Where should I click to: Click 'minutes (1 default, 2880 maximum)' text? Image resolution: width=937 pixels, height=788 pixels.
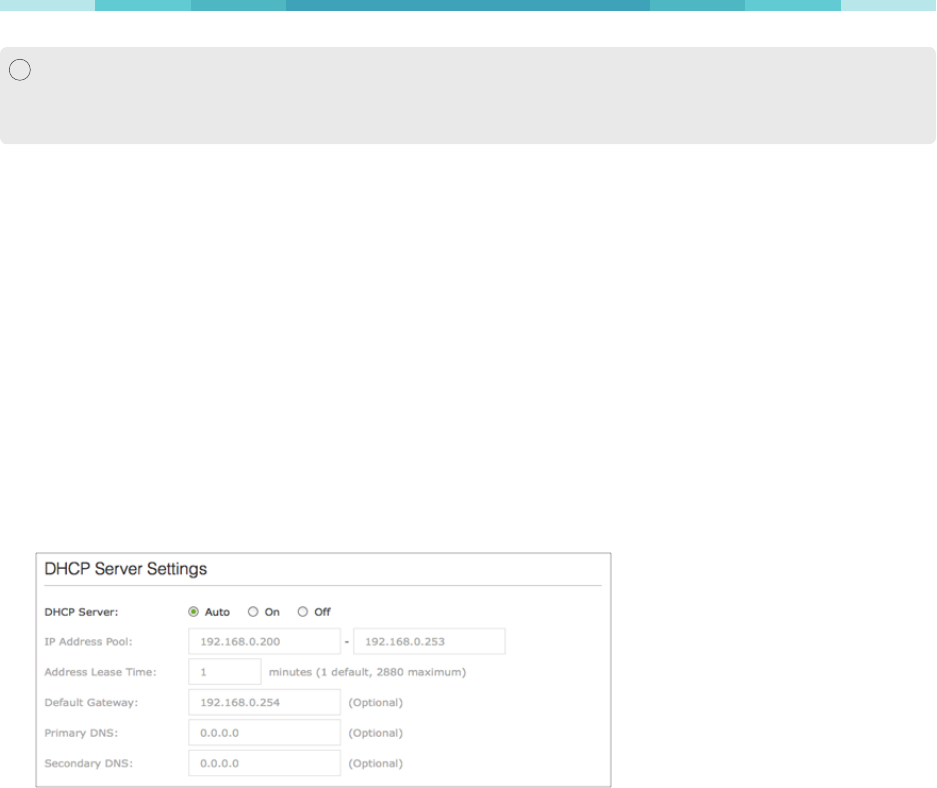368,672
